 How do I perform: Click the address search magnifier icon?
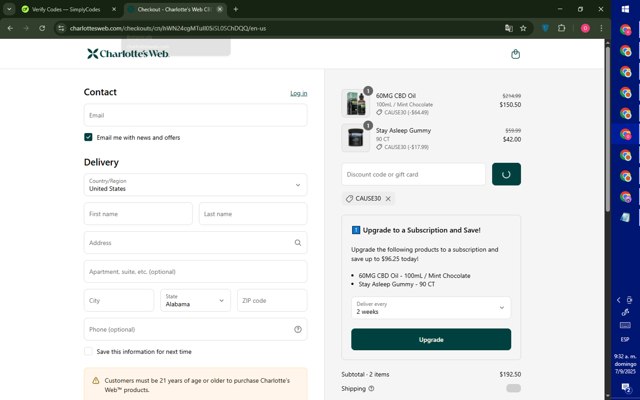pyautogui.click(x=298, y=243)
